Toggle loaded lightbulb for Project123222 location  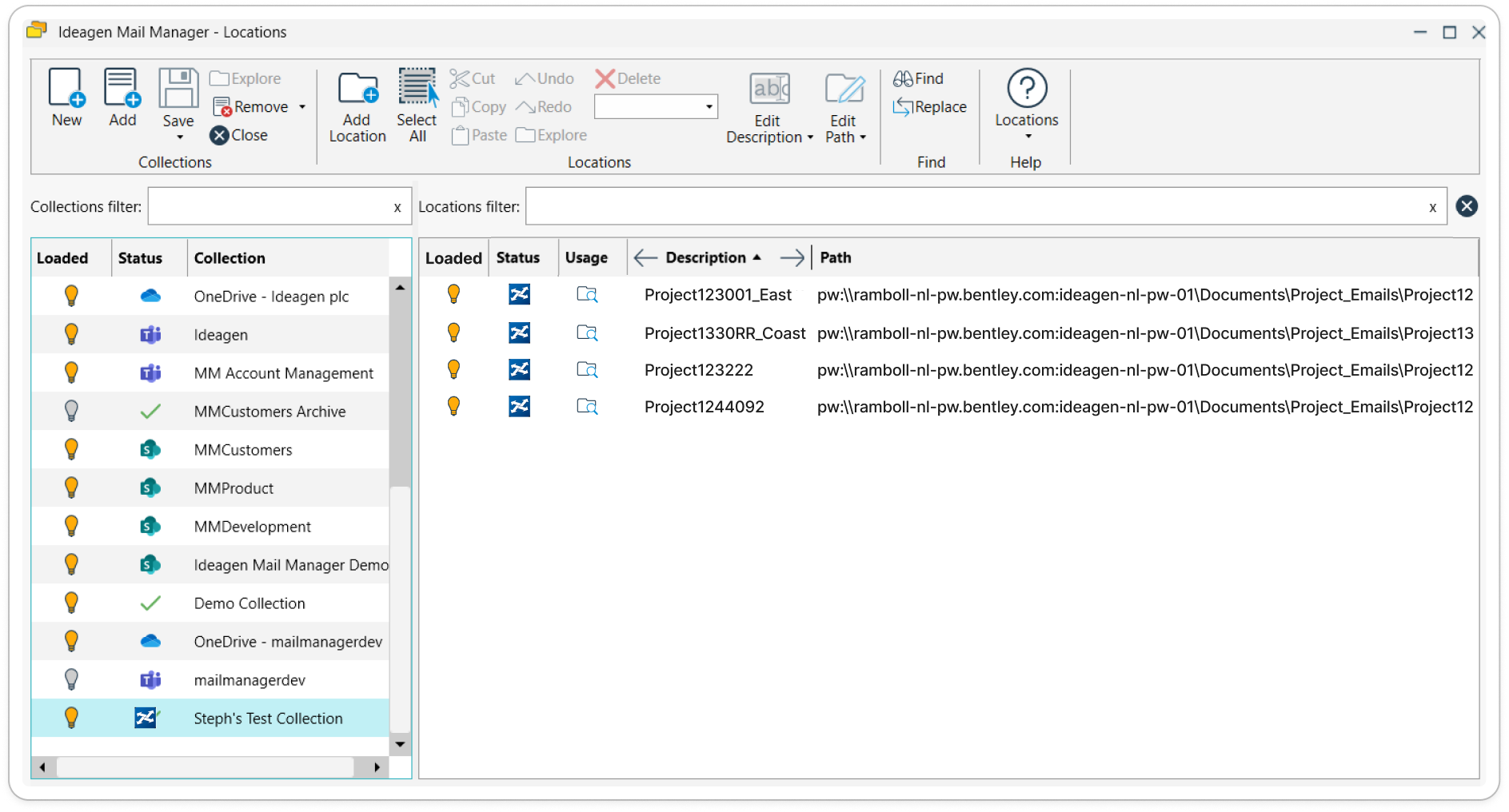pyautogui.click(x=453, y=369)
